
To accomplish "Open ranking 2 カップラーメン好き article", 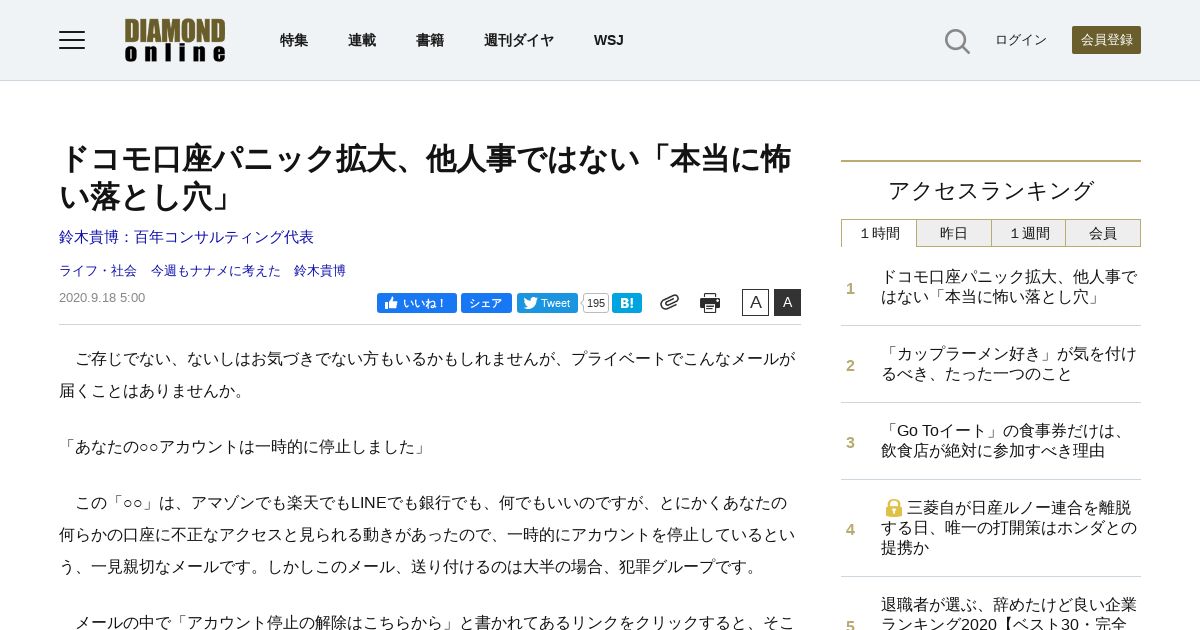I will click(1009, 364).
